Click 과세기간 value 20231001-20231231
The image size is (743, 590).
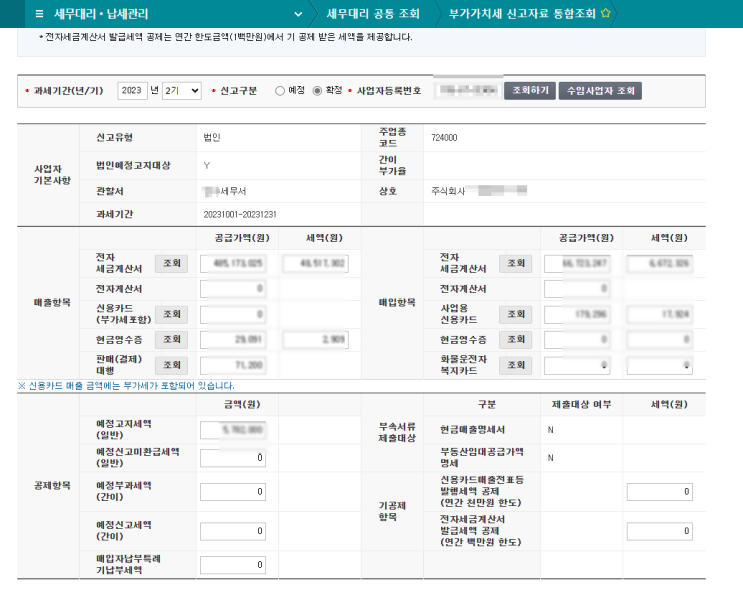coord(240,214)
